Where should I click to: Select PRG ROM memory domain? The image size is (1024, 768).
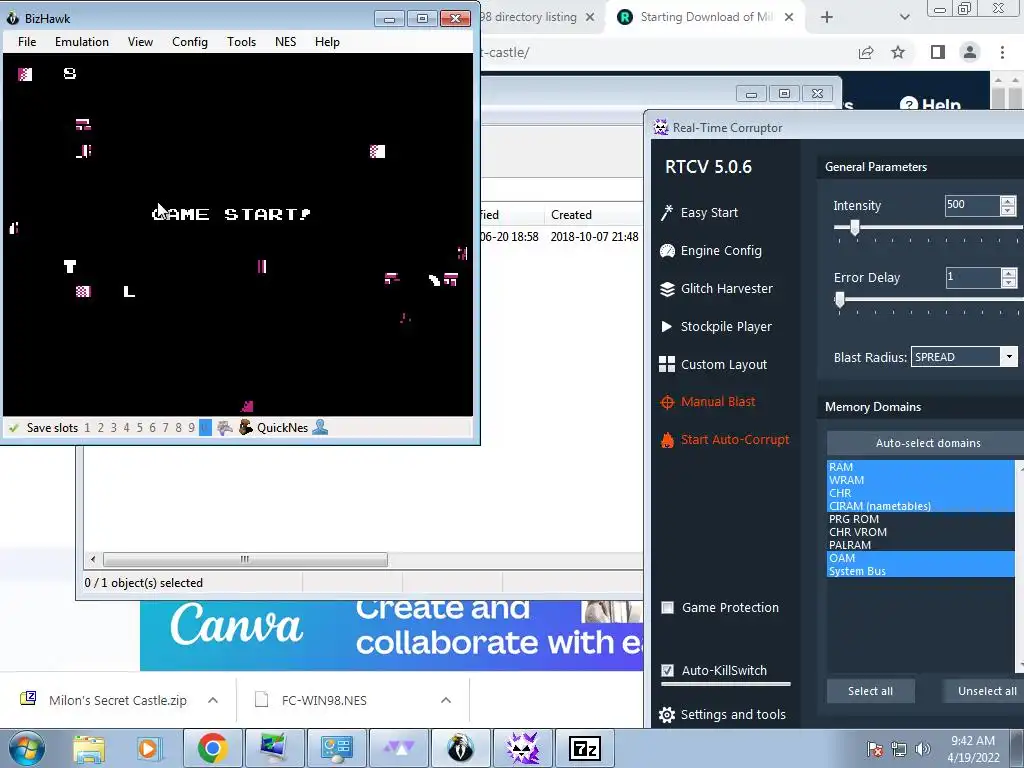(x=921, y=519)
